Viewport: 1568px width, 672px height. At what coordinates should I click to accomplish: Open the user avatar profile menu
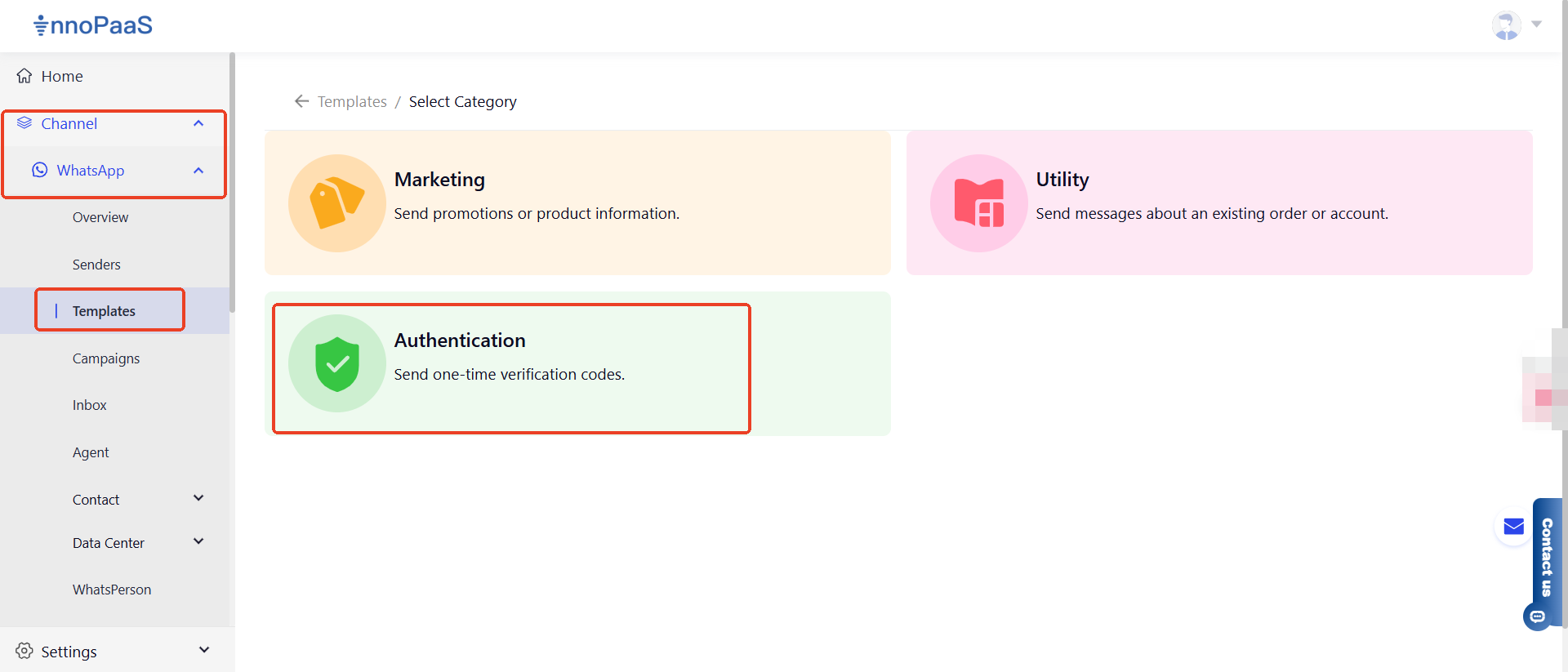point(1507,24)
